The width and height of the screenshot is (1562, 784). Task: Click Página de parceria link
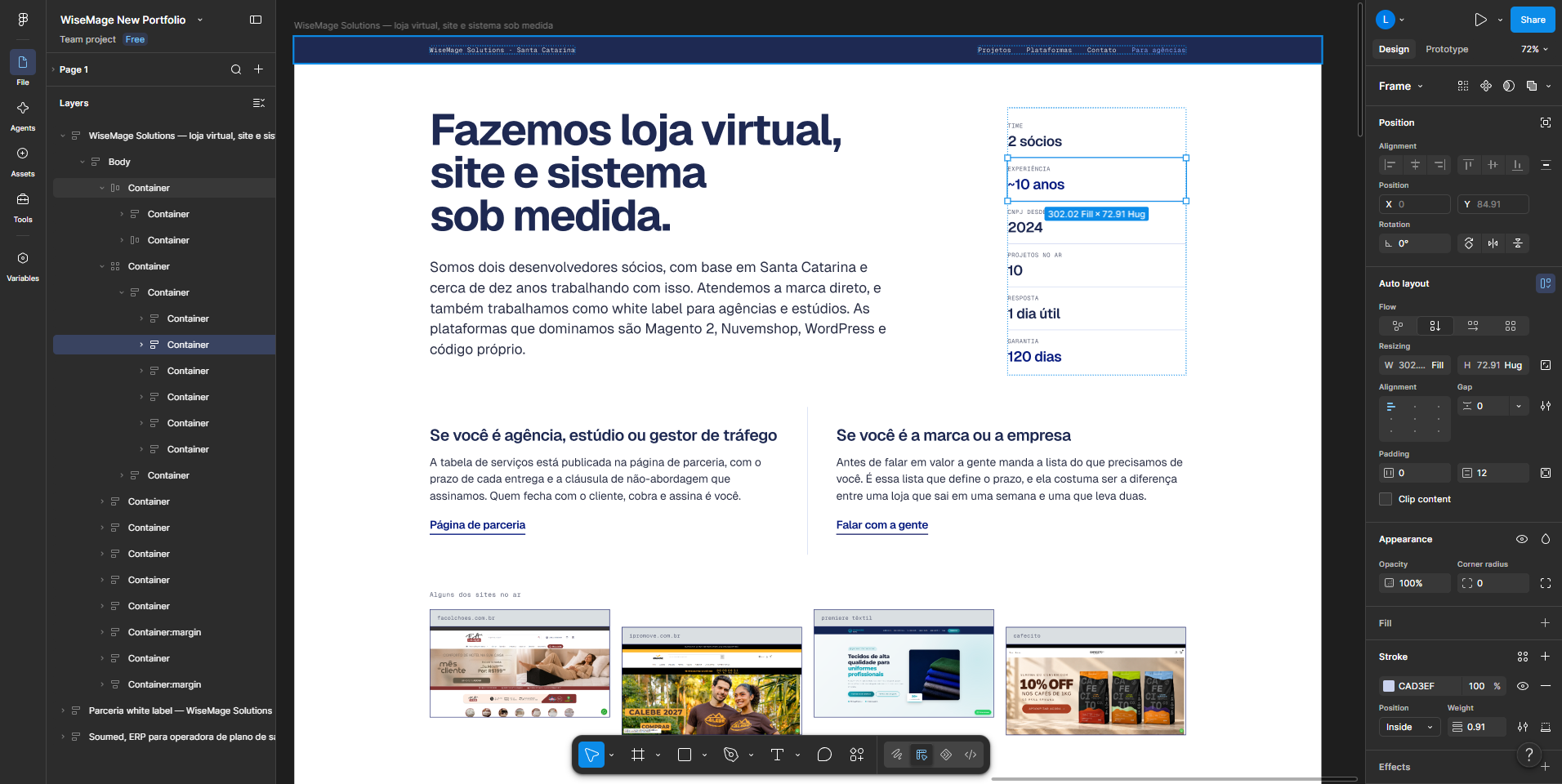[477, 525]
